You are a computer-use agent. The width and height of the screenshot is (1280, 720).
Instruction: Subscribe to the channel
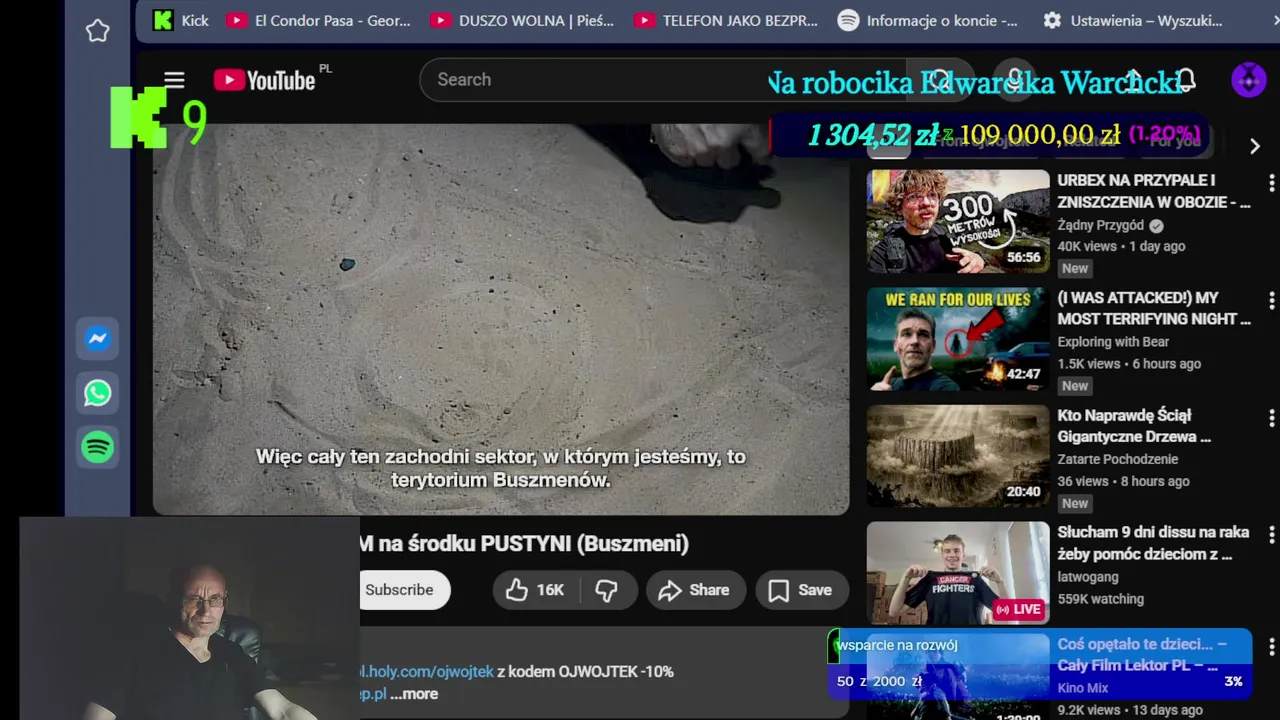(404, 590)
